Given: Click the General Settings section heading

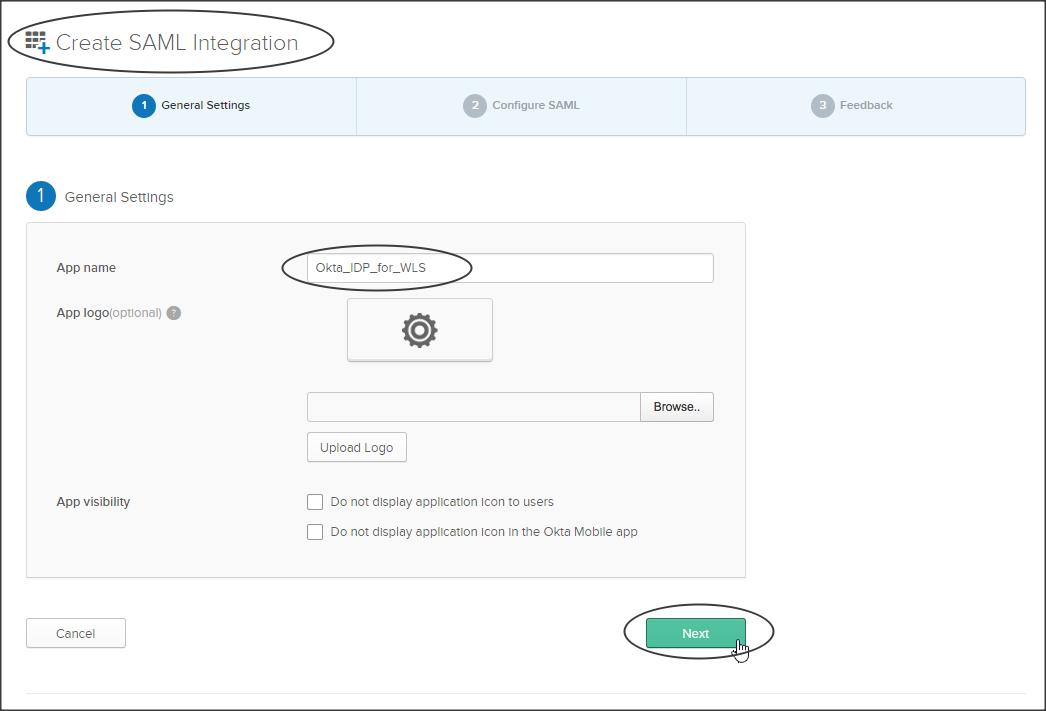Looking at the screenshot, I should coord(119,197).
